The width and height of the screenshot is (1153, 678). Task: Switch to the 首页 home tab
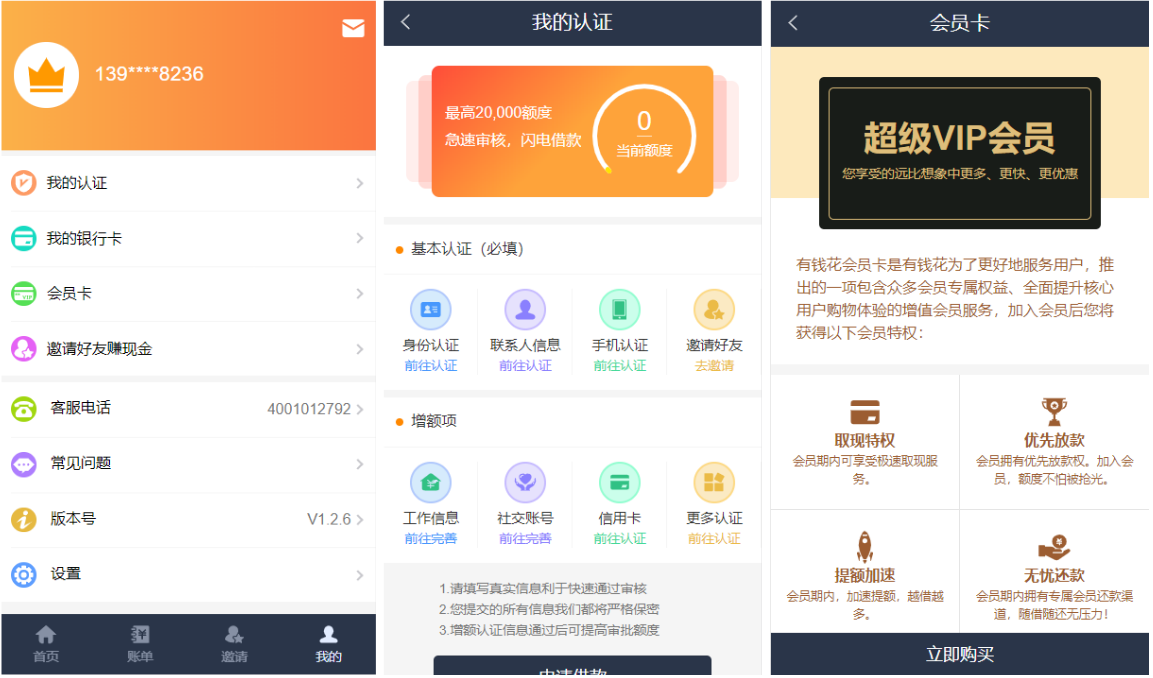[x=46, y=643]
